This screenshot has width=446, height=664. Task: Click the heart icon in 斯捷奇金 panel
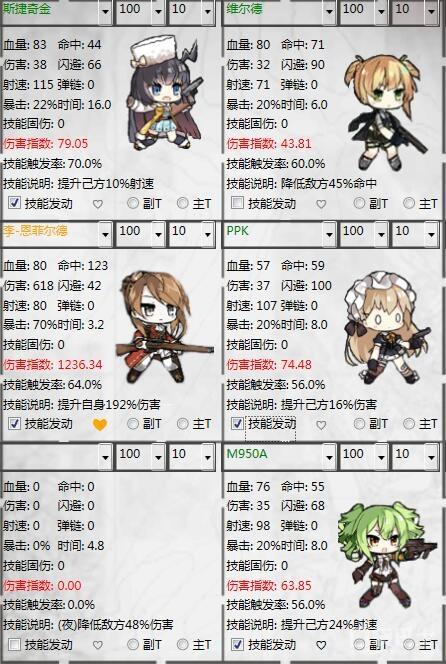point(98,204)
